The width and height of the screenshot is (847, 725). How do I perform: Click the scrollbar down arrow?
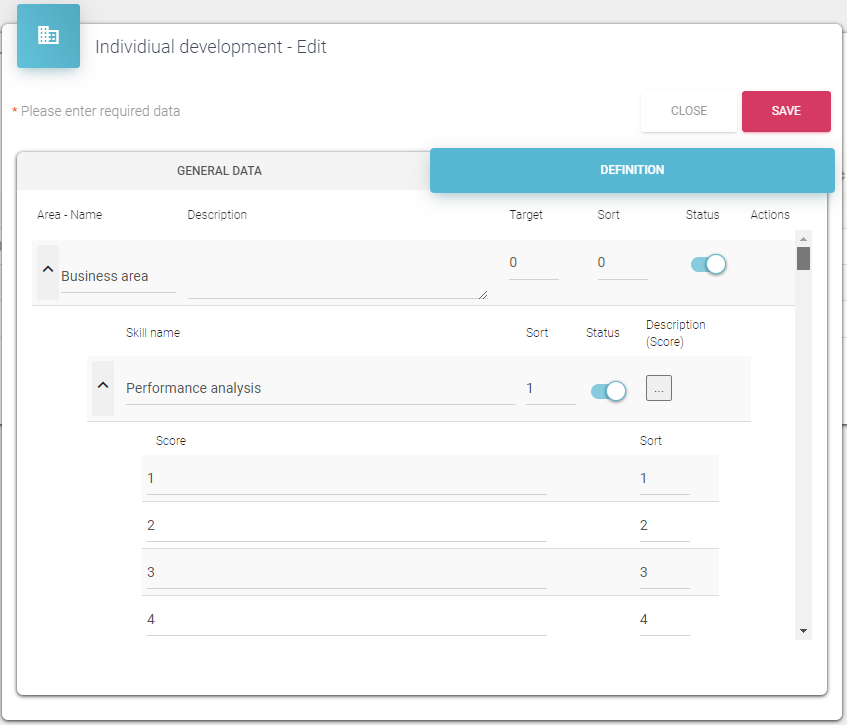click(803, 631)
